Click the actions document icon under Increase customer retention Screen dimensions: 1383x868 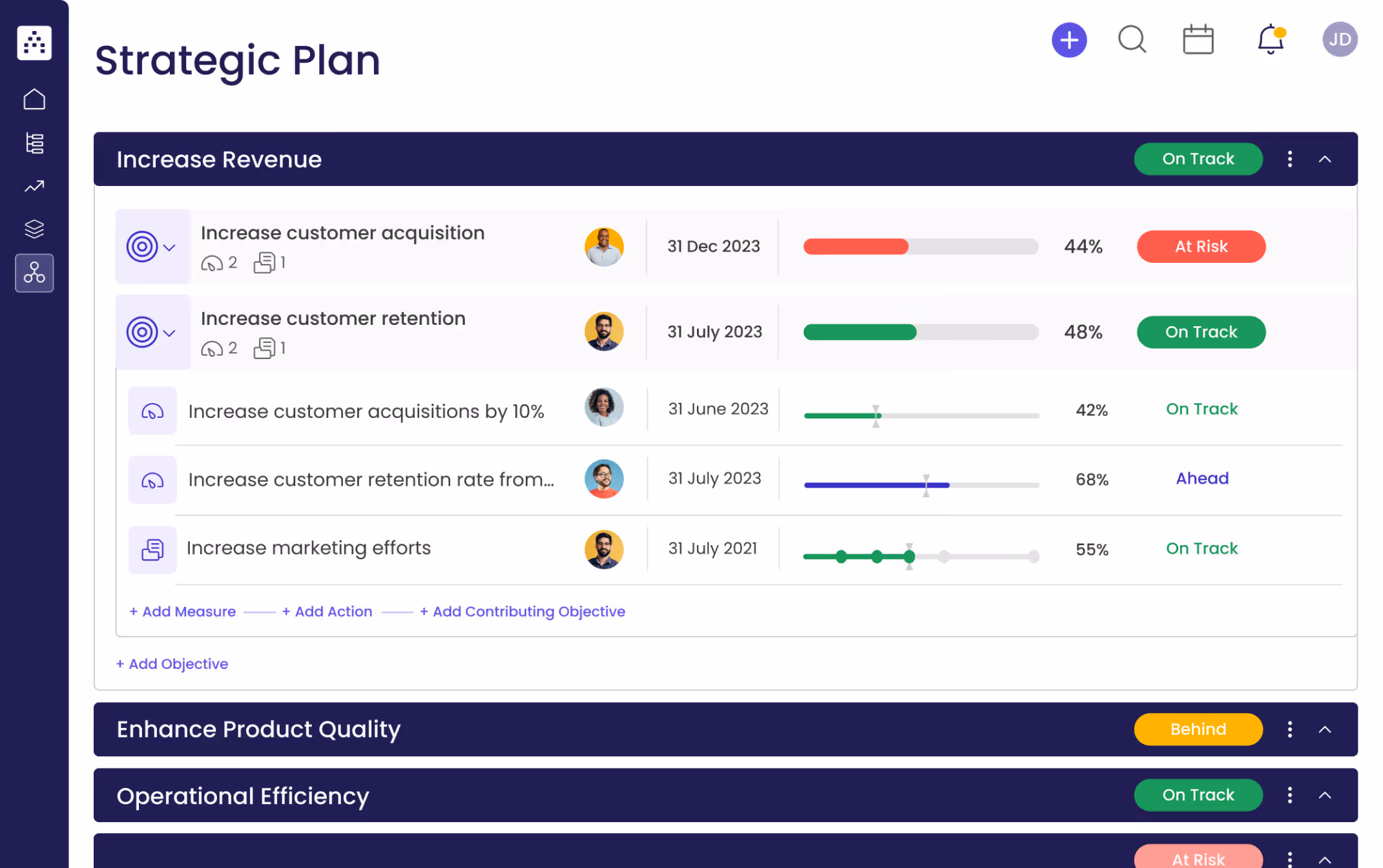(x=265, y=348)
